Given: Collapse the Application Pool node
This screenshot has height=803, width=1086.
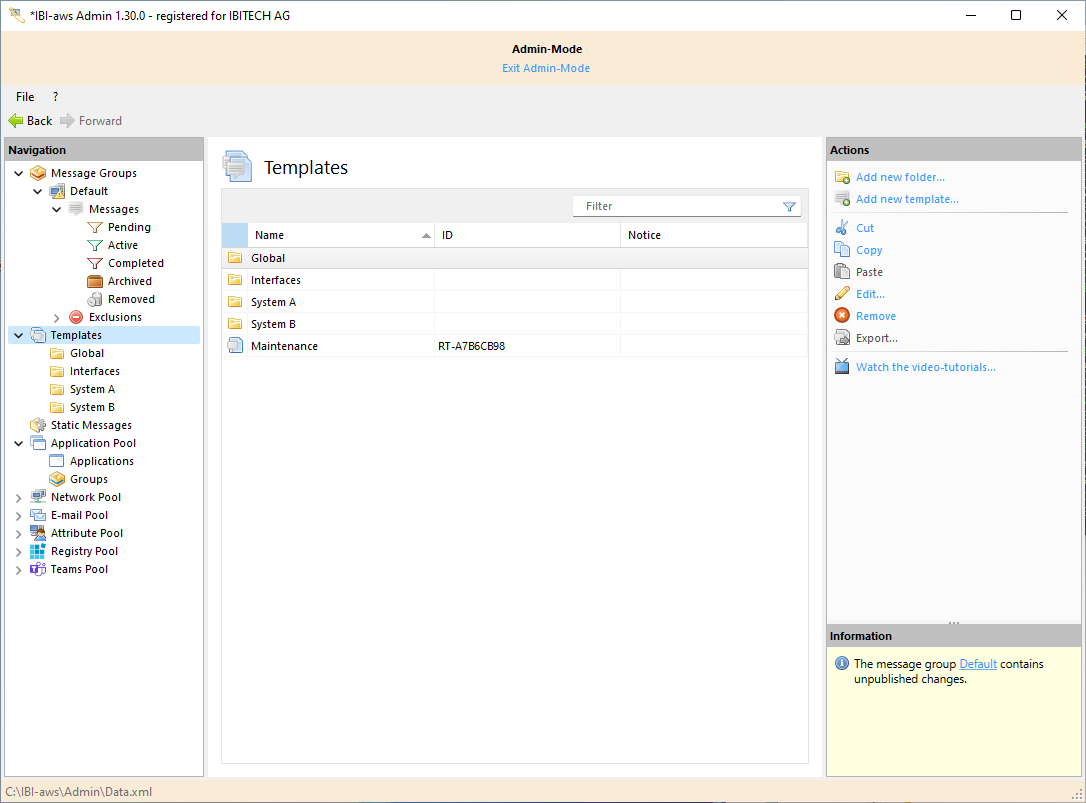Looking at the screenshot, I should (x=18, y=443).
